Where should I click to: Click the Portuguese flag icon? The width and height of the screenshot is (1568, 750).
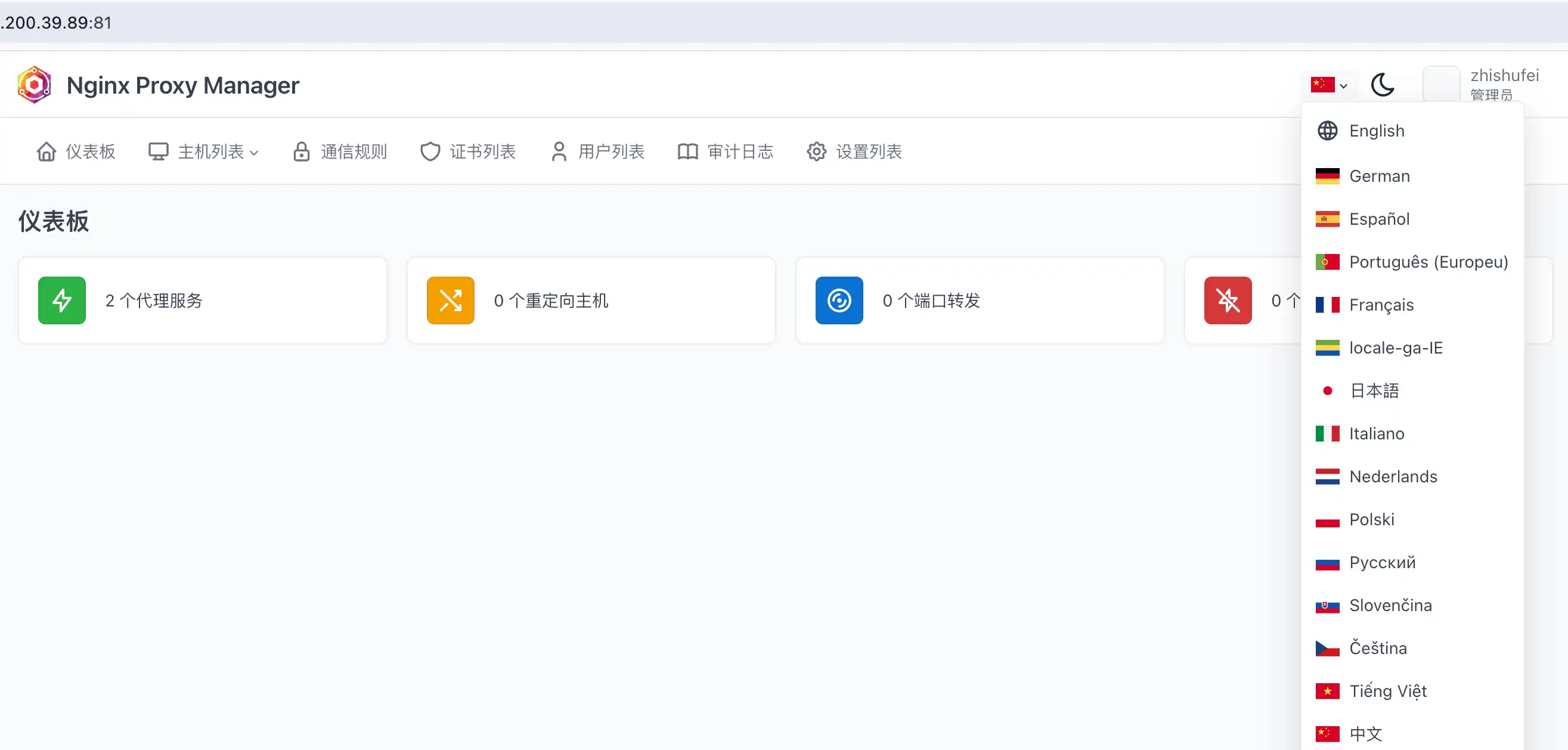1328,262
